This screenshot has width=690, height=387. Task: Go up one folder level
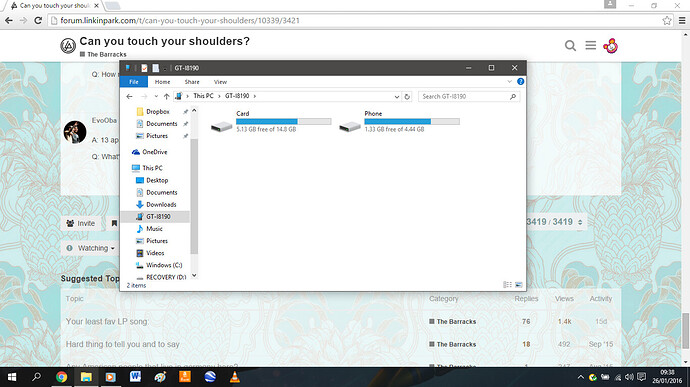pos(166,96)
